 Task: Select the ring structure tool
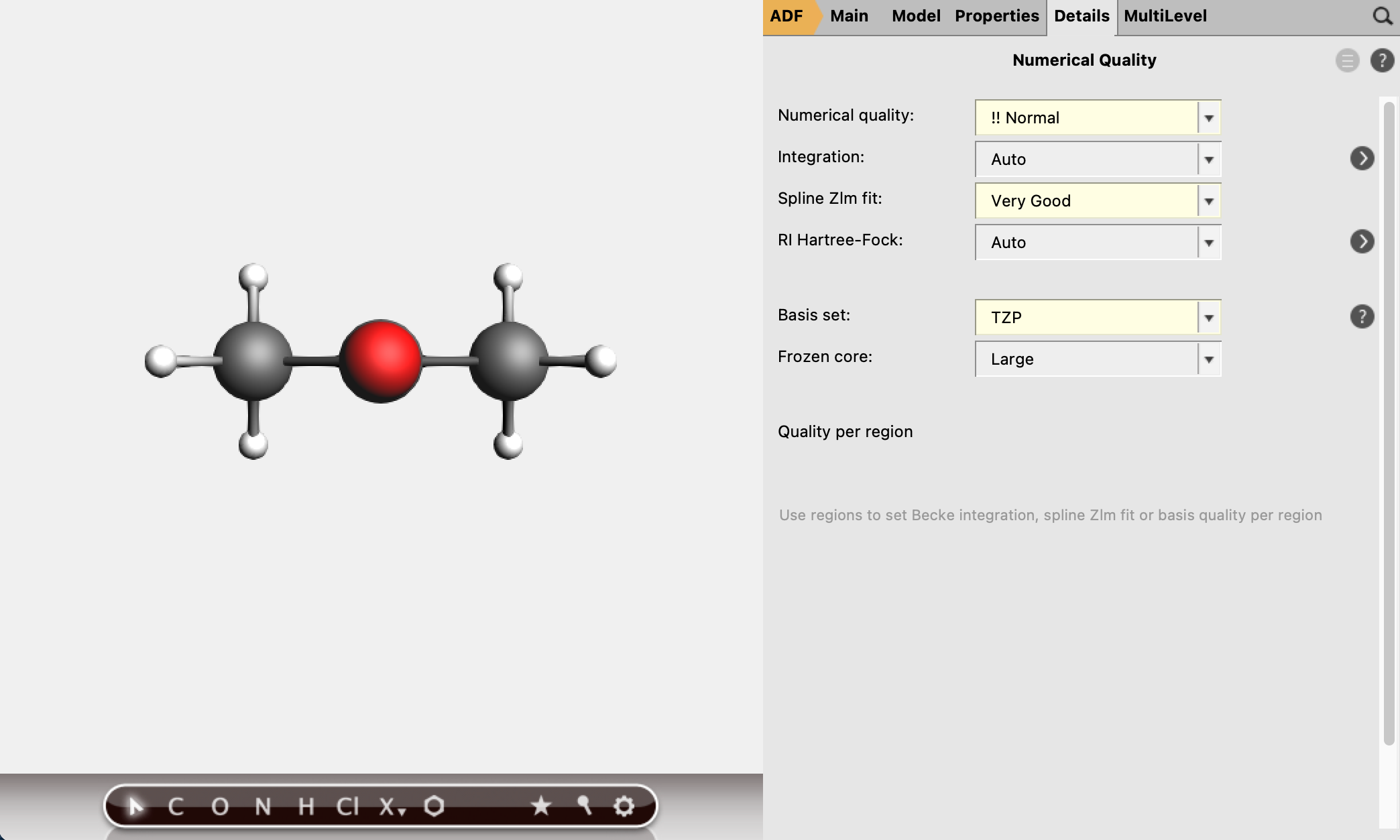coord(434,806)
